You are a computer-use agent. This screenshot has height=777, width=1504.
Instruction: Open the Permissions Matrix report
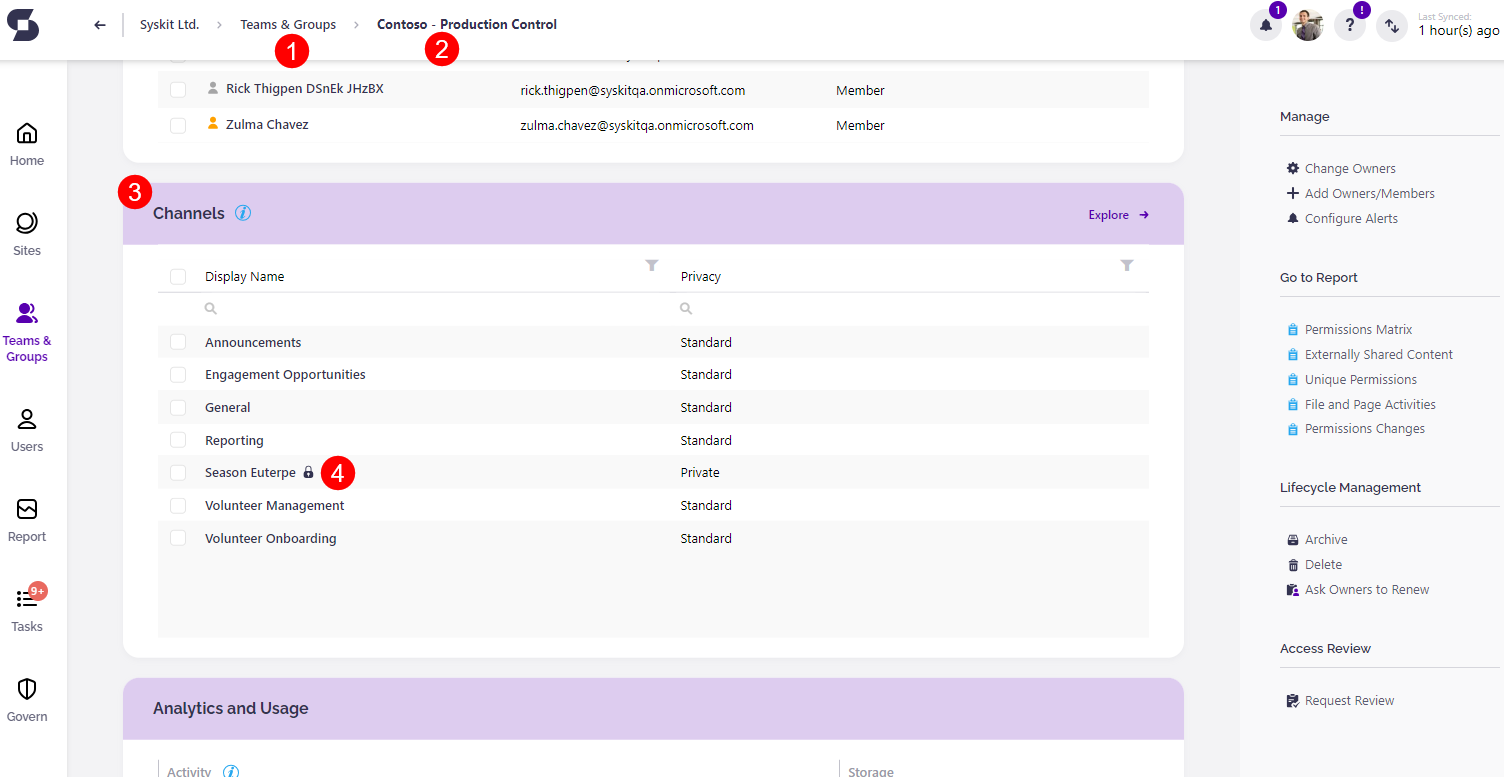[x=1358, y=329]
